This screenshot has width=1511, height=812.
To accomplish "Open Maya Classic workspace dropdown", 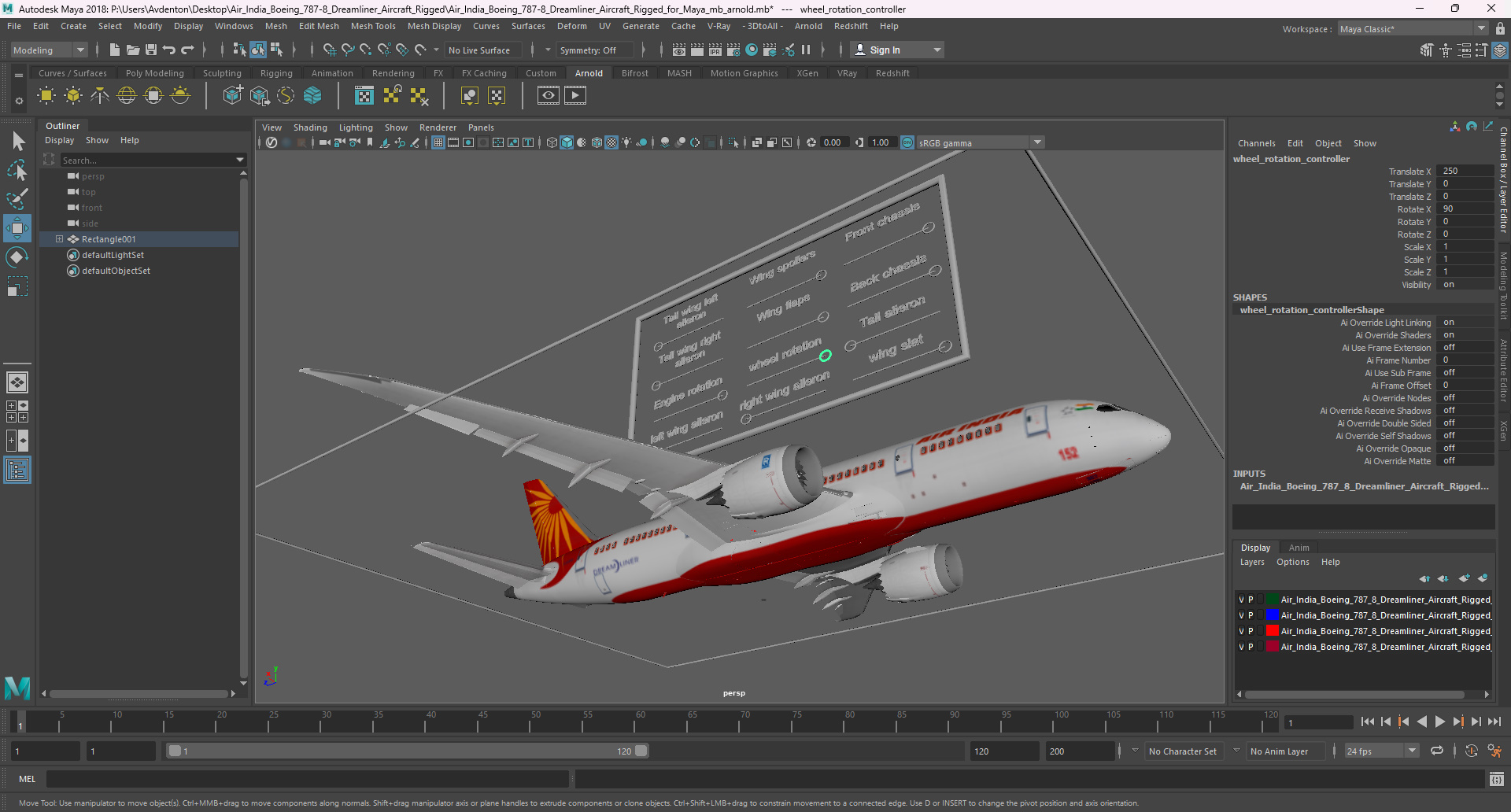I will tap(1413, 29).
